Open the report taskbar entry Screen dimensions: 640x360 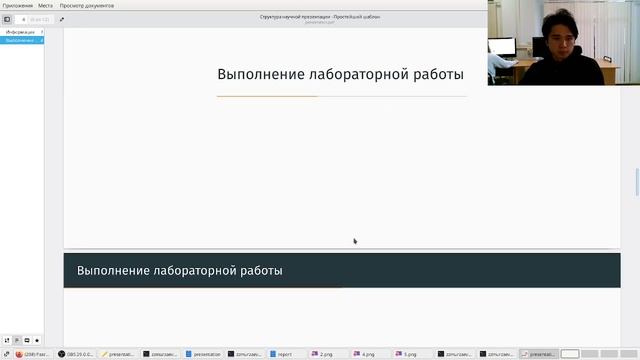[x=286, y=354]
